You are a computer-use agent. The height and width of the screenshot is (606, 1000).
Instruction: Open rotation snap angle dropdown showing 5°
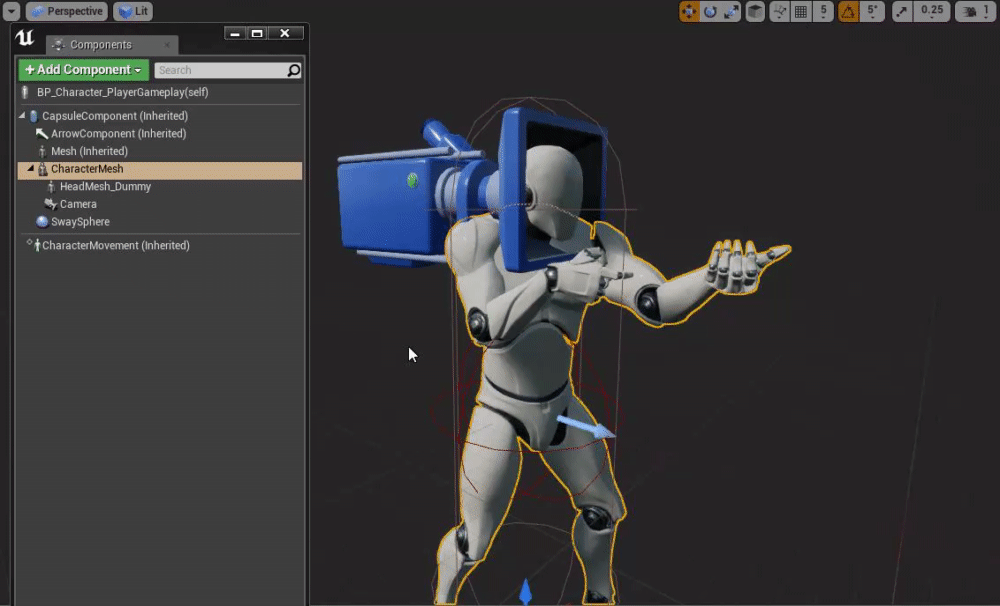tap(871, 12)
